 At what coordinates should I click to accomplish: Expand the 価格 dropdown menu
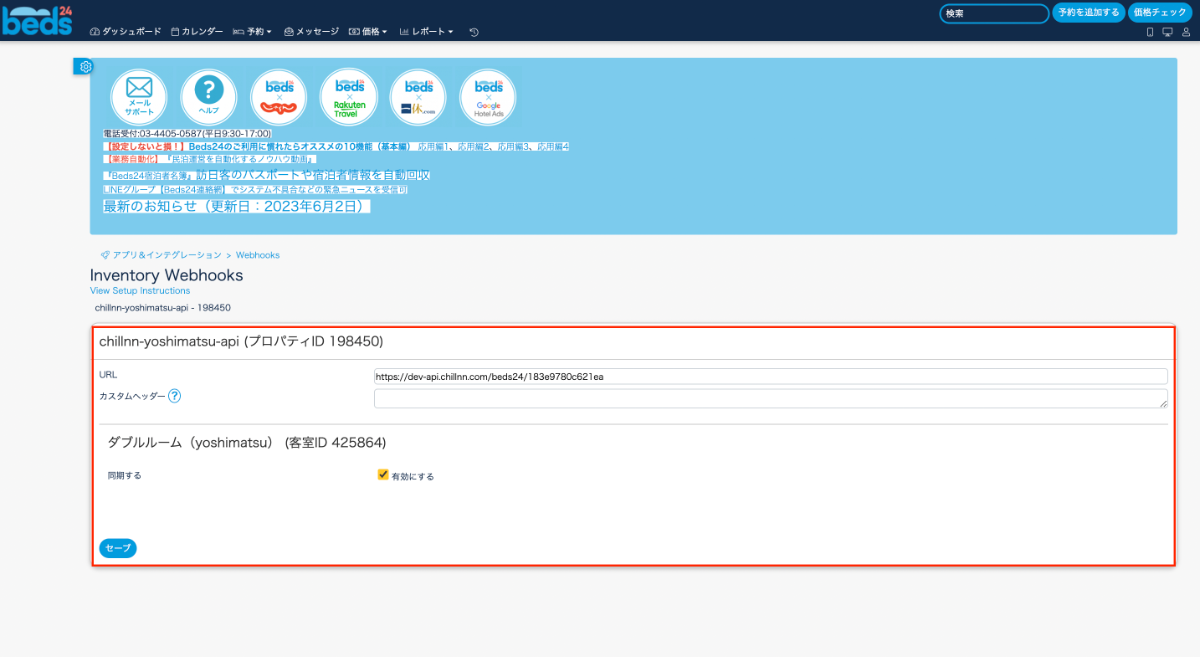click(368, 32)
